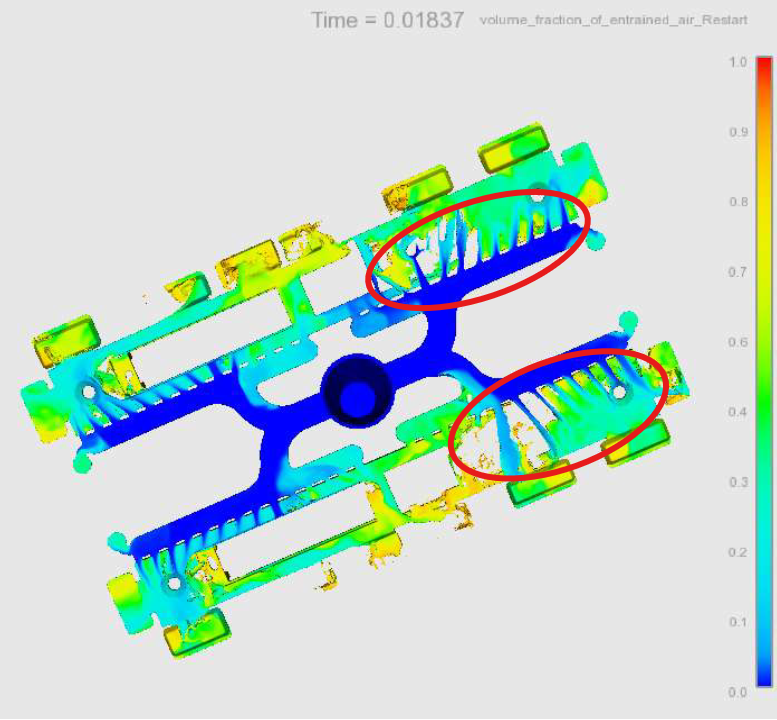Select the volume_fraction_of_entrained_air_Restart title text
The height and width of the screenshot is (720, 777).
[613, 21]
